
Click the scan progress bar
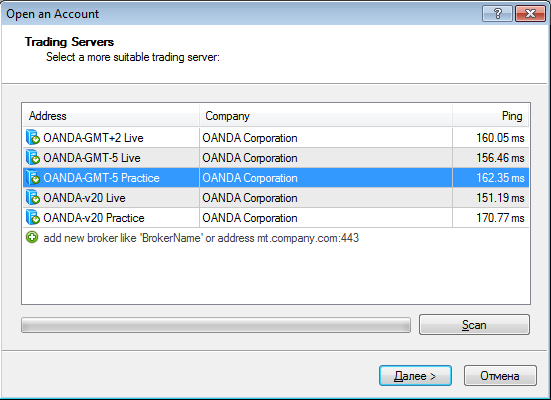coord(216,325)
